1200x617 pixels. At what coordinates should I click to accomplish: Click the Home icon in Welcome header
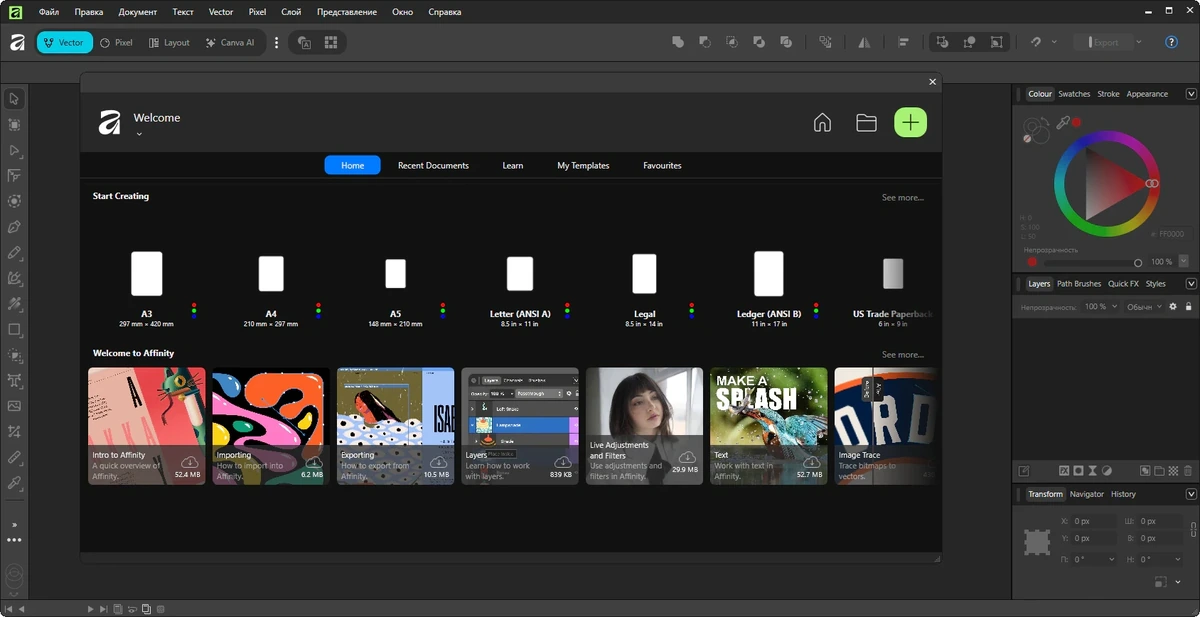point(822,123)
